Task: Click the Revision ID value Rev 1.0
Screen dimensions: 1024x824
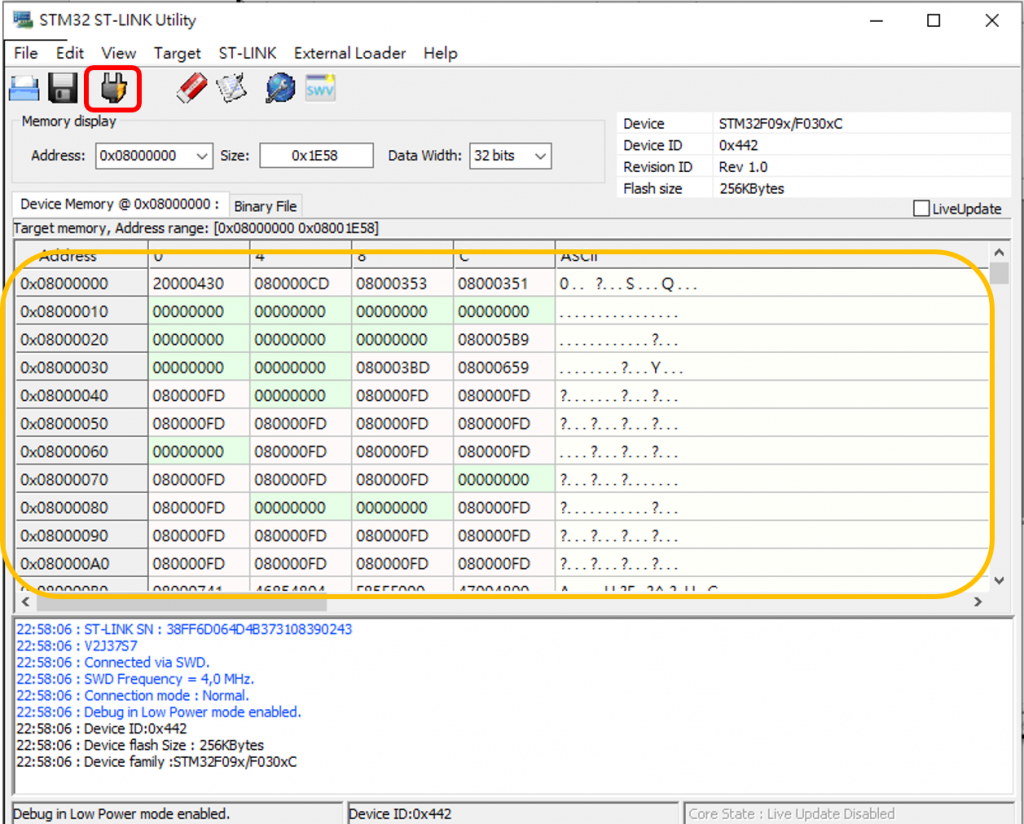Action: [743, 167]
